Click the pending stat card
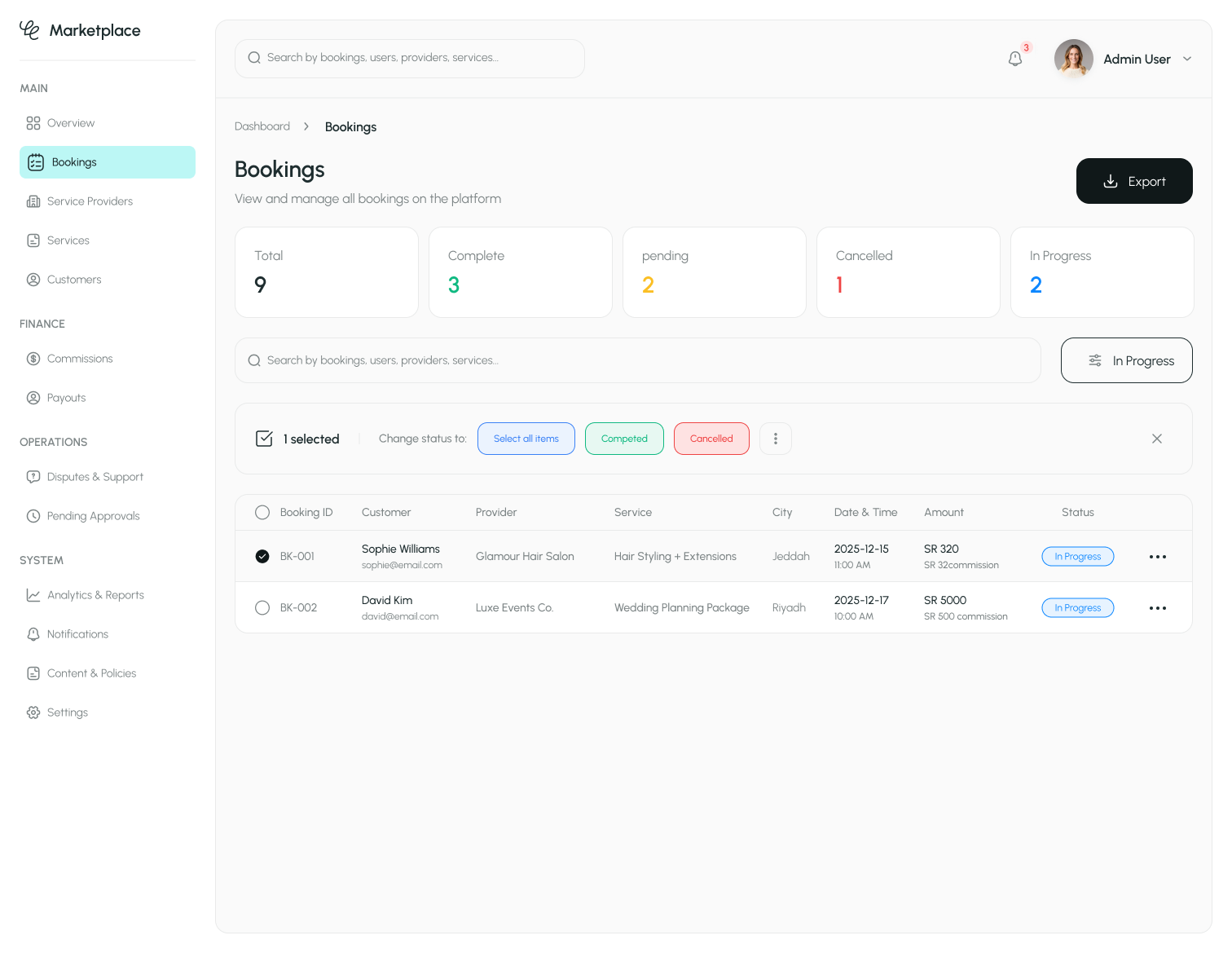 (715, 272)
